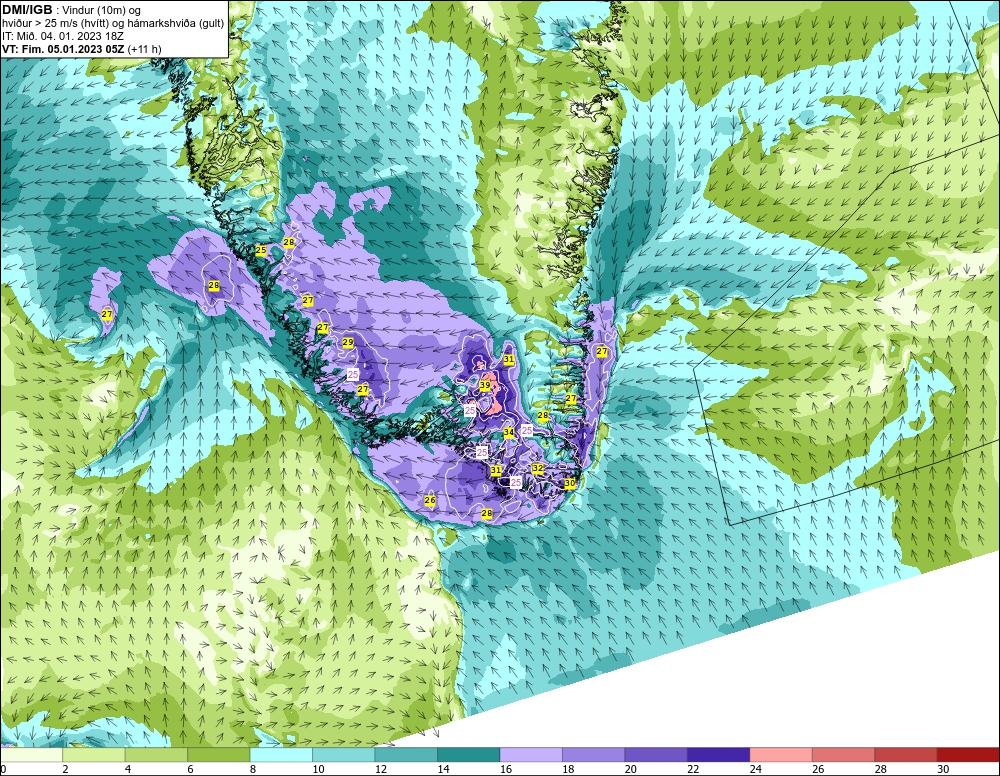Pick the 16–18 m/s lavender legend swatch

coord(531,755)
